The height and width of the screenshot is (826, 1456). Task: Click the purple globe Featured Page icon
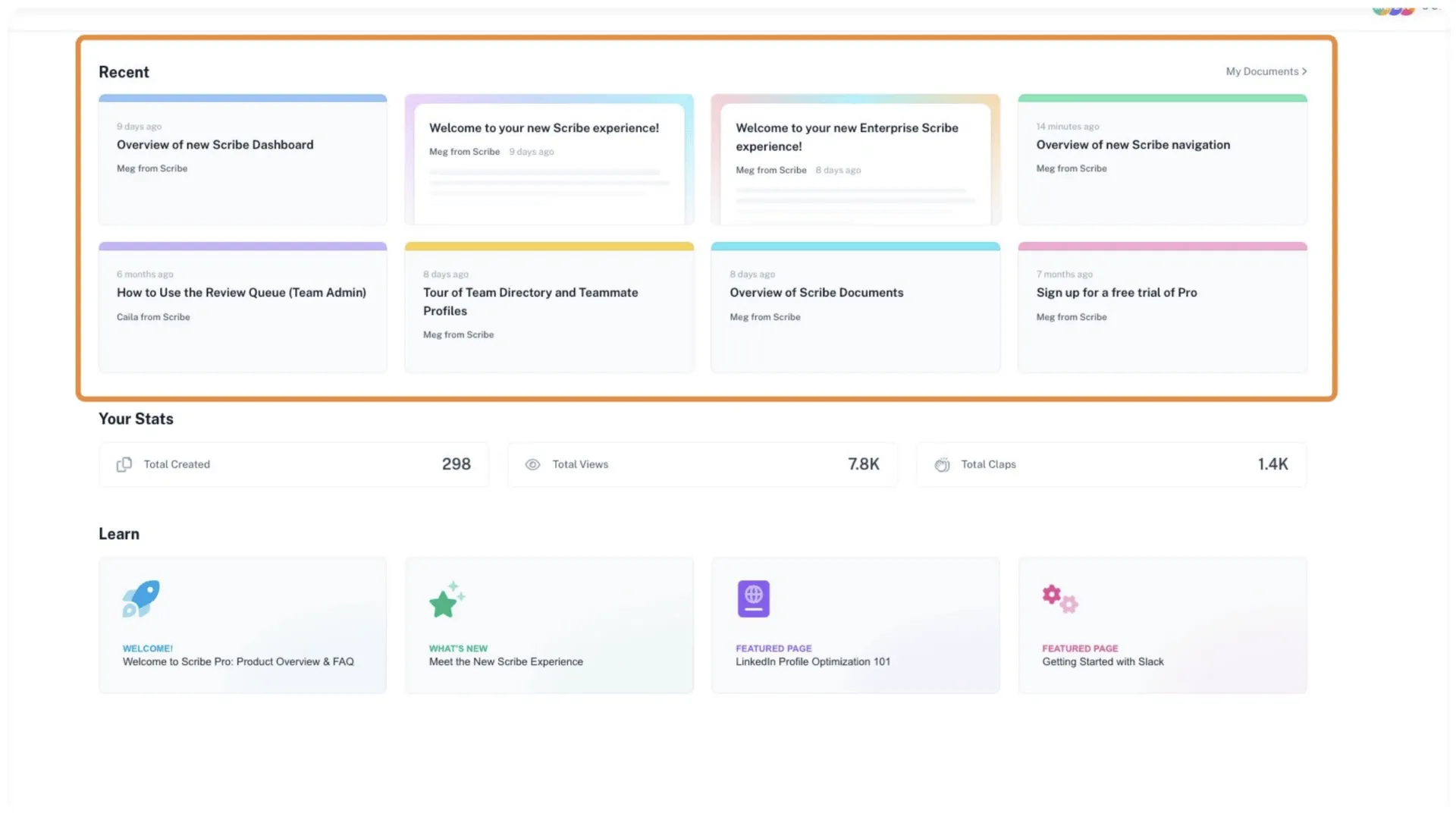pos(753,598)
